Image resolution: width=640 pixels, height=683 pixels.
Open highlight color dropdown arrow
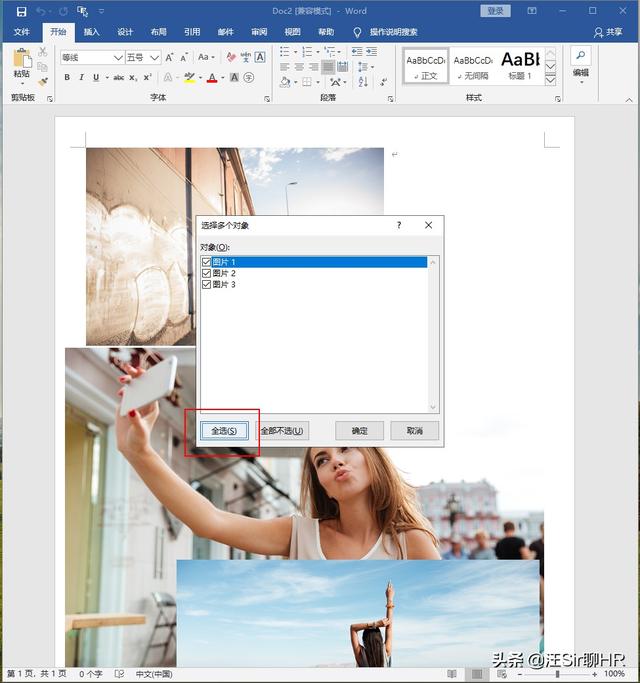[x=200, y=78]
